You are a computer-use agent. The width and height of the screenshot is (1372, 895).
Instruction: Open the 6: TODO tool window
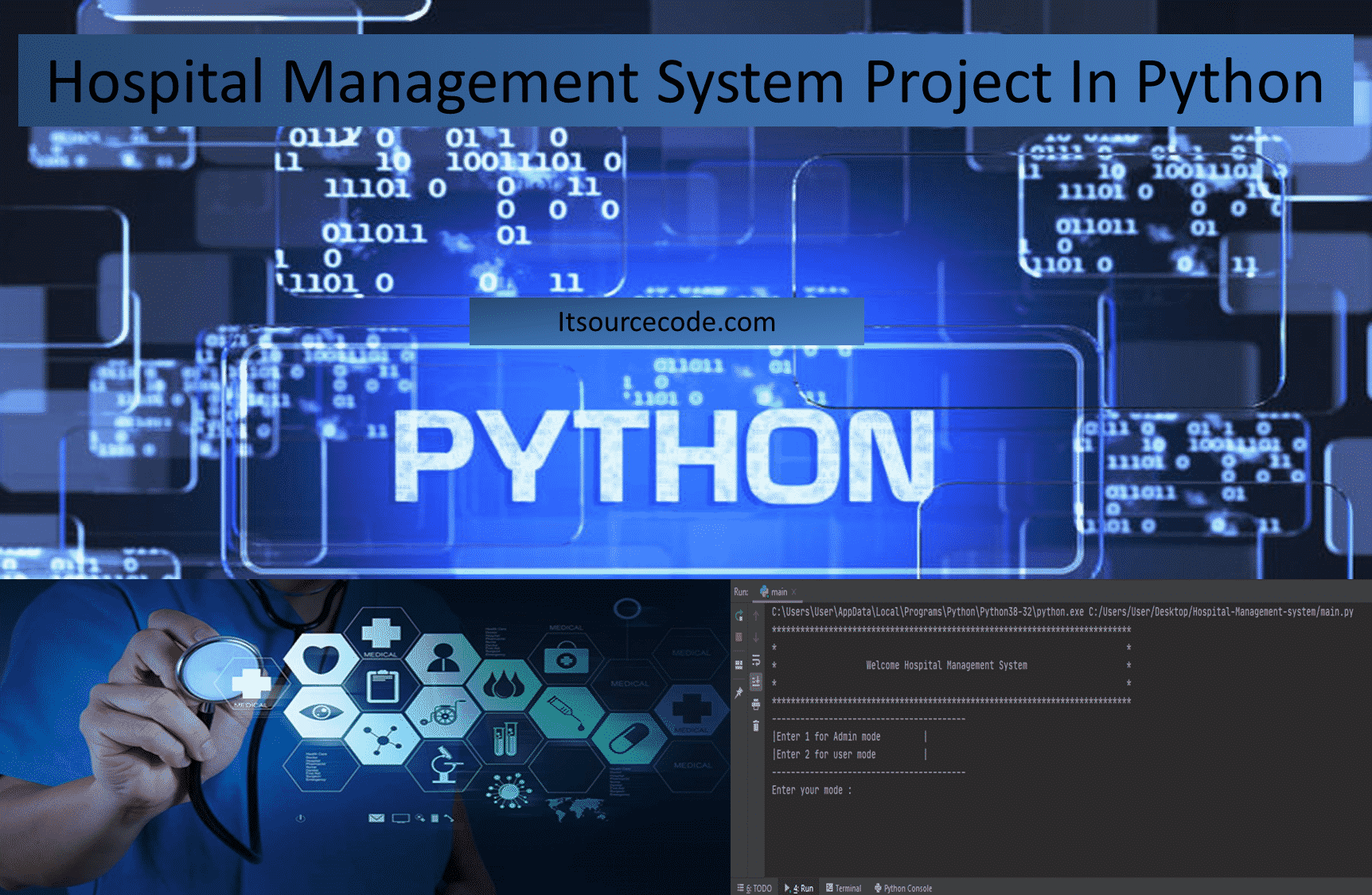point(757,888)
